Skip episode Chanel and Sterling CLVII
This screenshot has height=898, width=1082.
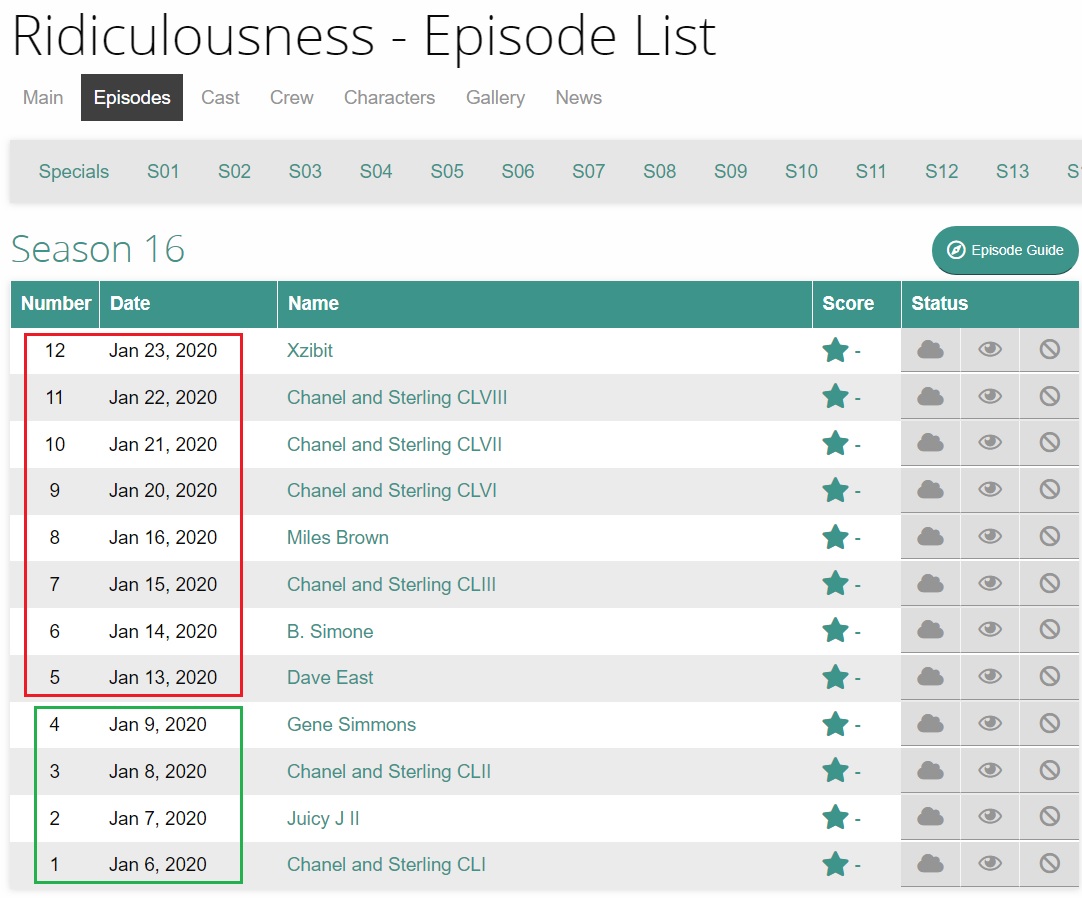[1050, 442]
